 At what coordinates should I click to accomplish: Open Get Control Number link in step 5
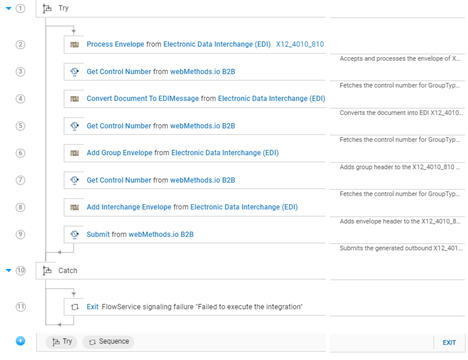[x=119, y=126]
